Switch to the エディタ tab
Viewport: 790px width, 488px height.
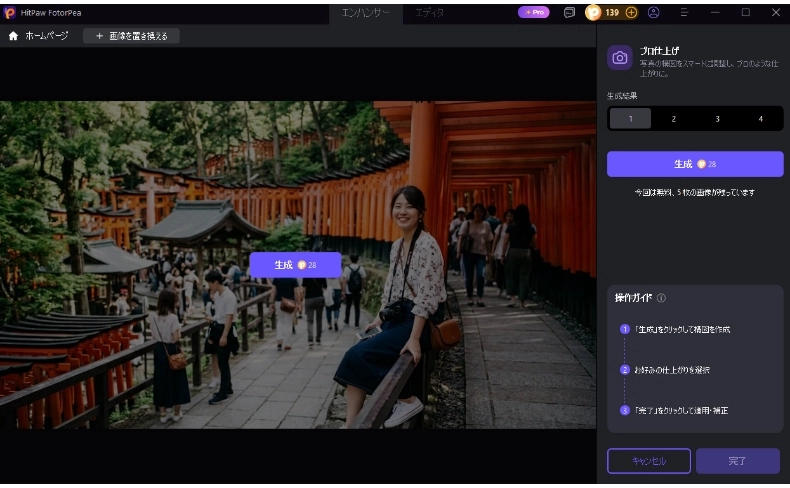429,13
